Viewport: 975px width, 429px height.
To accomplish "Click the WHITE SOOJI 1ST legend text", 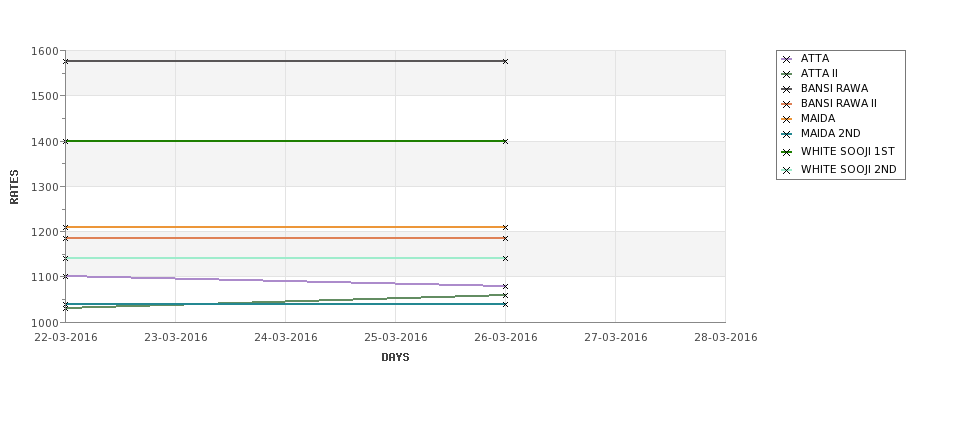I will click(847, 152).
